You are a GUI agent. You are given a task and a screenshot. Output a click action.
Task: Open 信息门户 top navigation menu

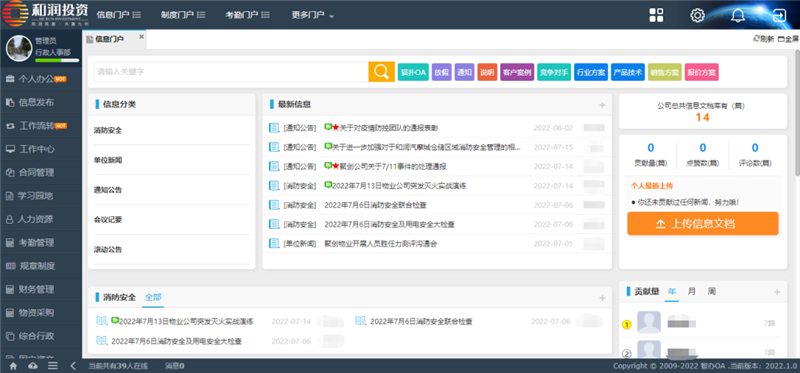(118, 15)
